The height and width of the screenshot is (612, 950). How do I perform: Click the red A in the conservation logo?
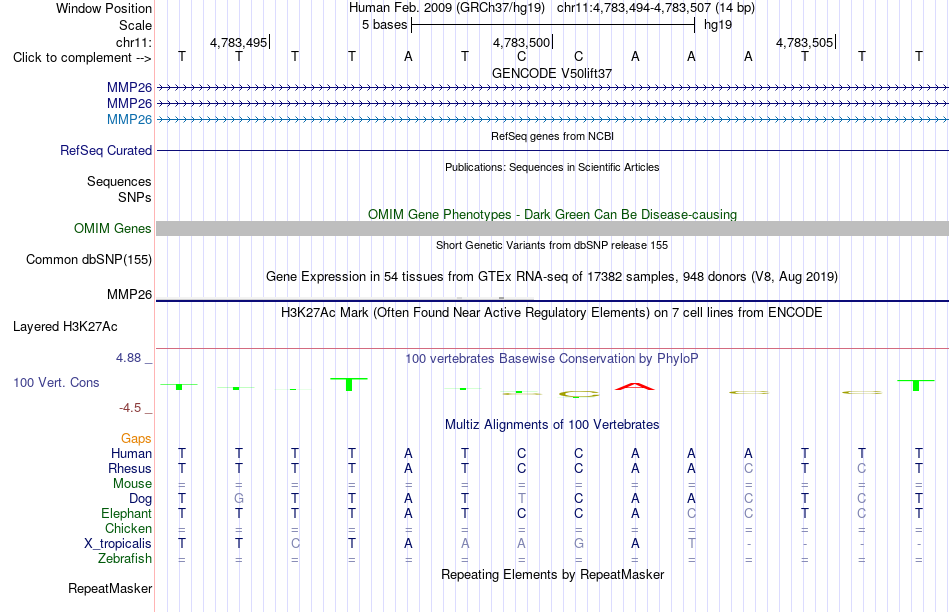click(x=634, y=386)
